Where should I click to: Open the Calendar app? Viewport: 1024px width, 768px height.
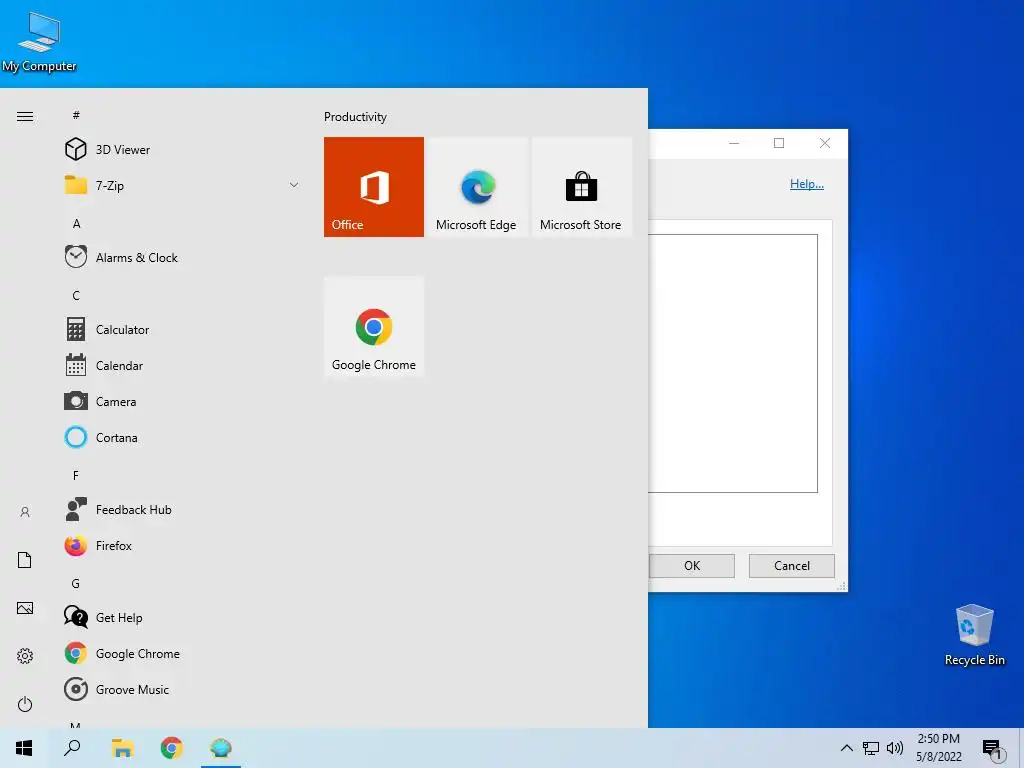coord(183,365)
